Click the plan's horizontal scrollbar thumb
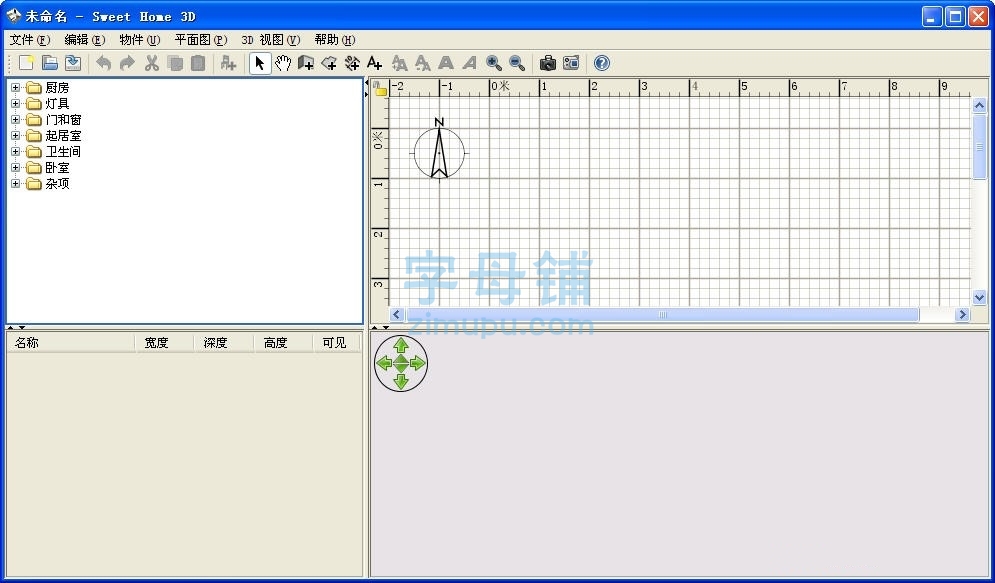Image resolution: width=995 pixels, height=583 pixels. click(662, 314)
